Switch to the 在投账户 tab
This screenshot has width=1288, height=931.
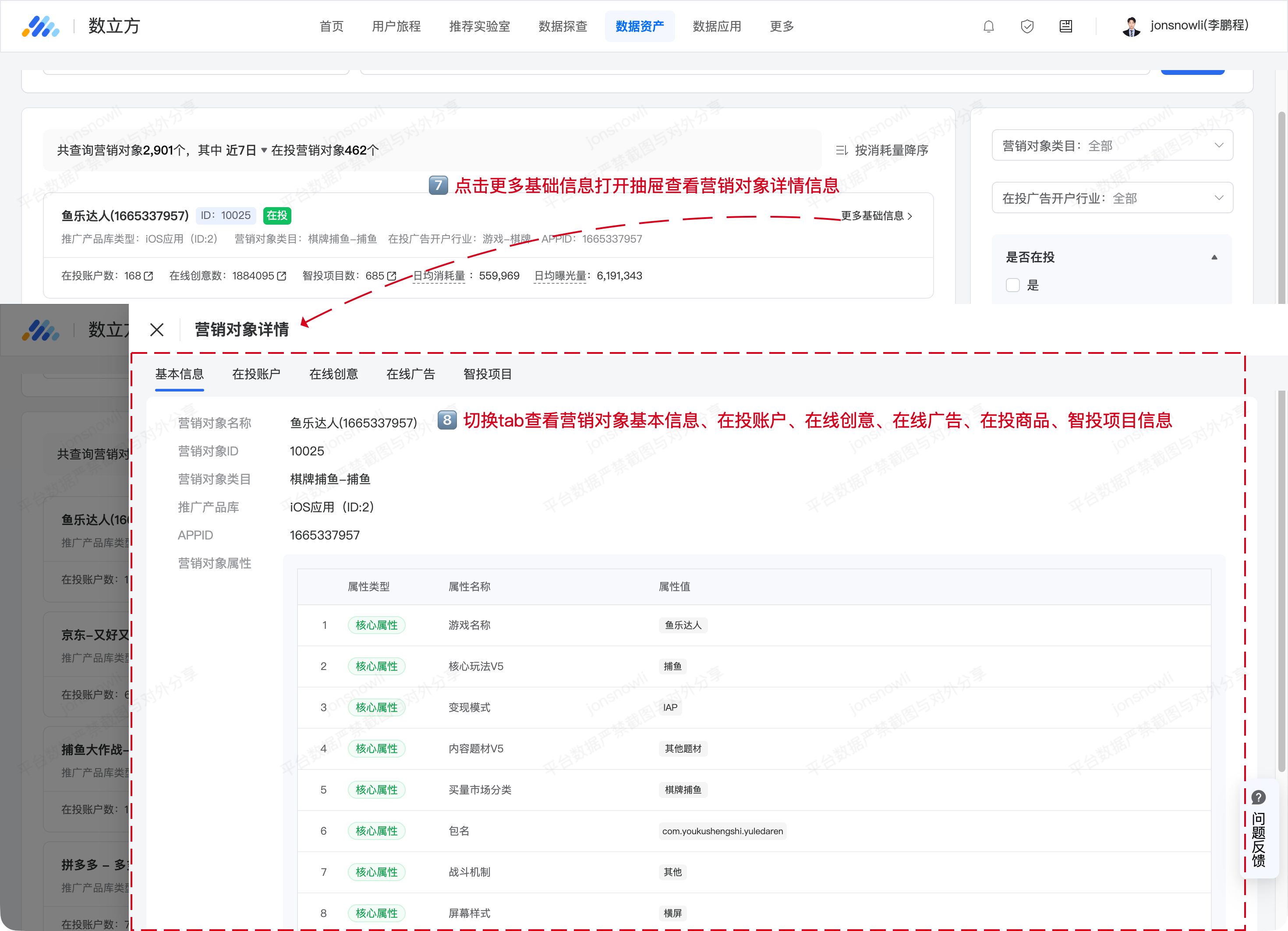pyautogui.click(x=256, y=374)
